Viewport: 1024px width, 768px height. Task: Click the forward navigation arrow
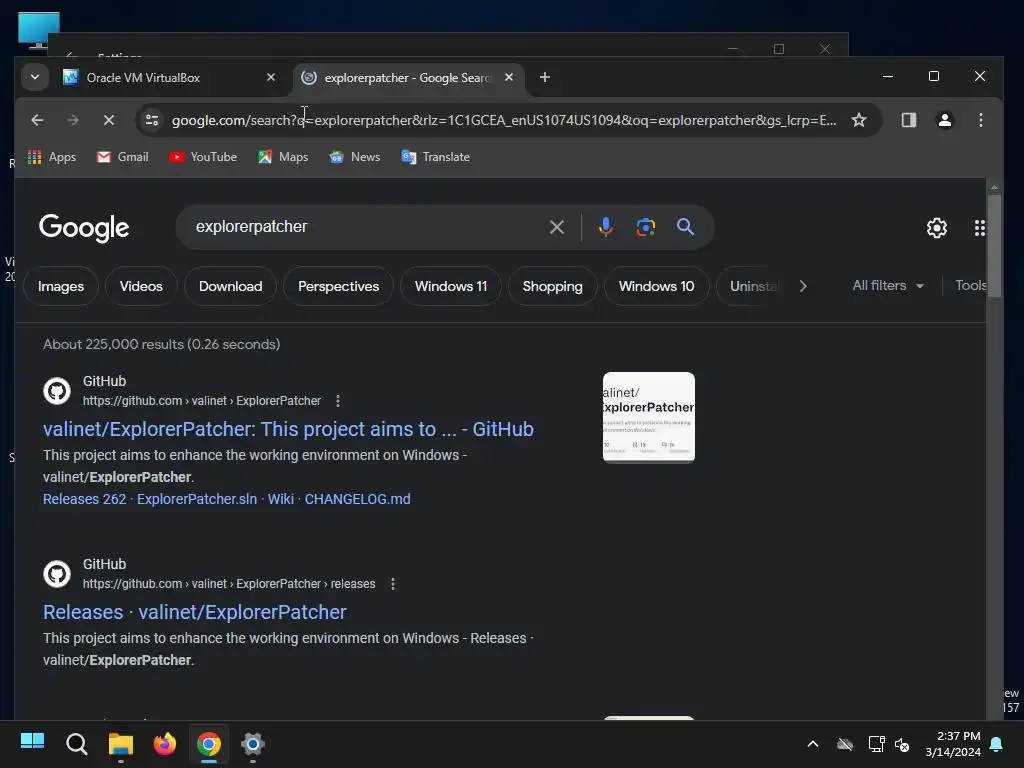[x=72, y=120]
